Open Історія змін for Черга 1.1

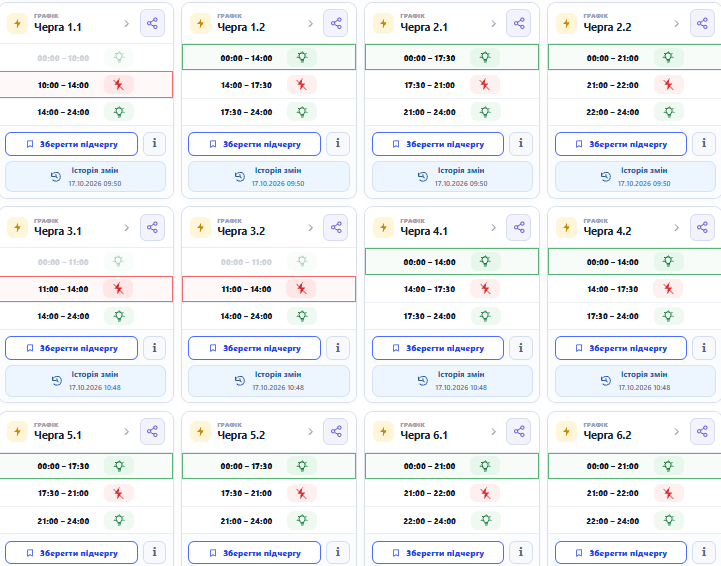(x=86, y=177)
